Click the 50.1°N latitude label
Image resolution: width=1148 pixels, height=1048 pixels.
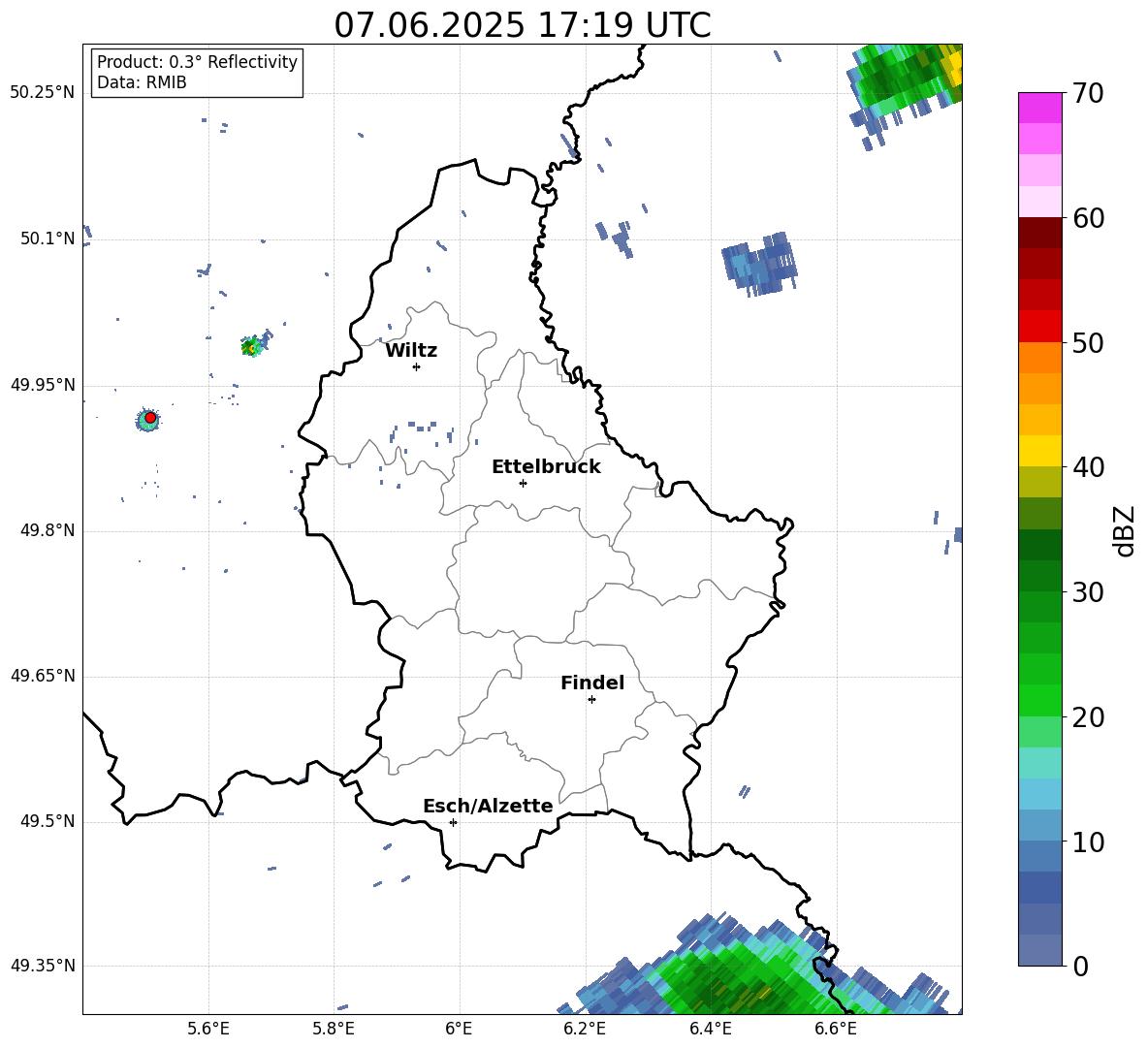48,238
